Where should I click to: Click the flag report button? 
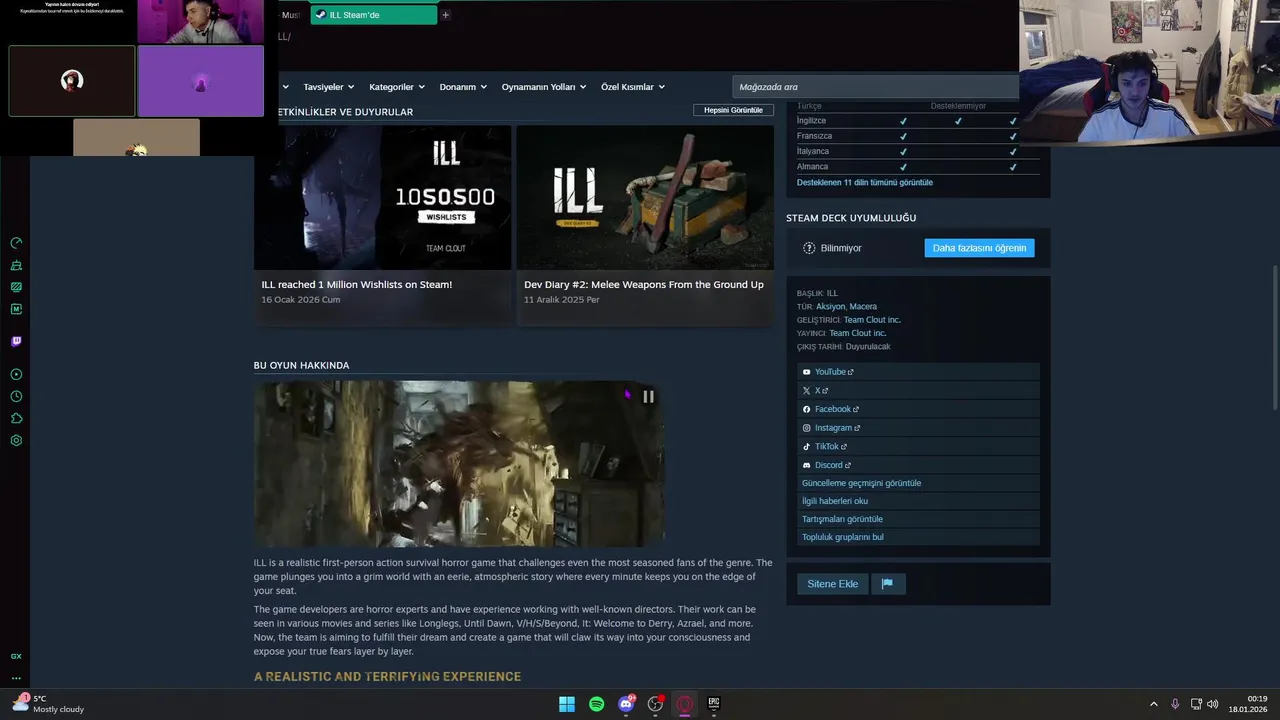[887, 584]
